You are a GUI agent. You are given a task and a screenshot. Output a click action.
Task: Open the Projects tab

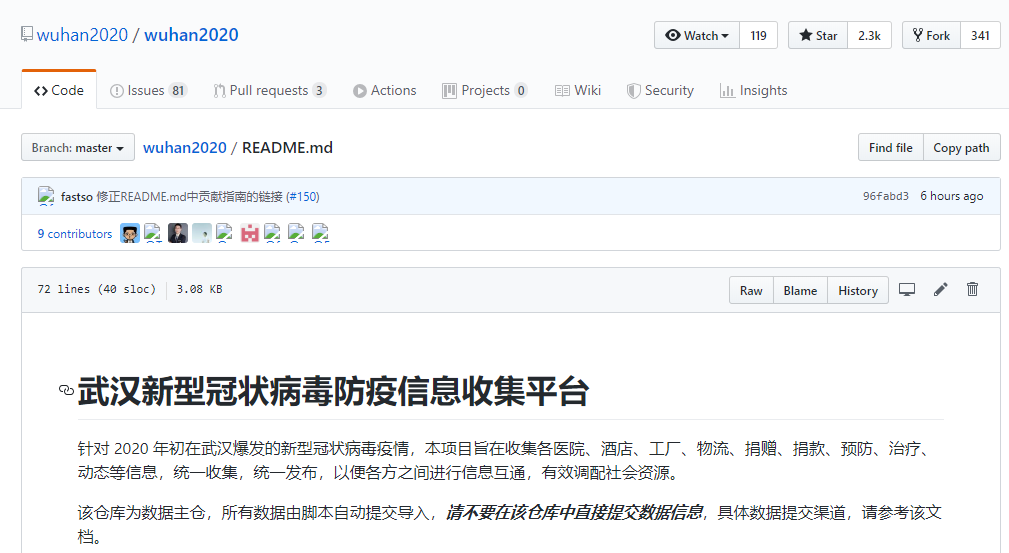coord(485,90)
